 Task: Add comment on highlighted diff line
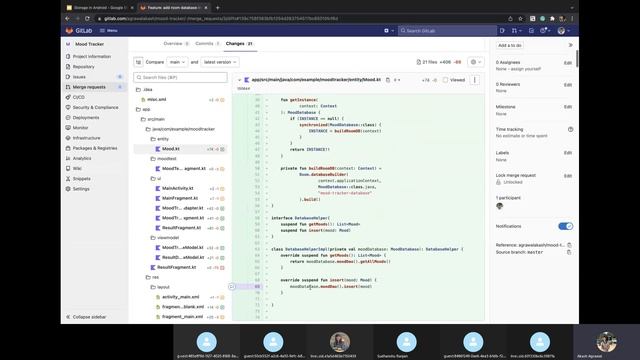pos(232,287)
